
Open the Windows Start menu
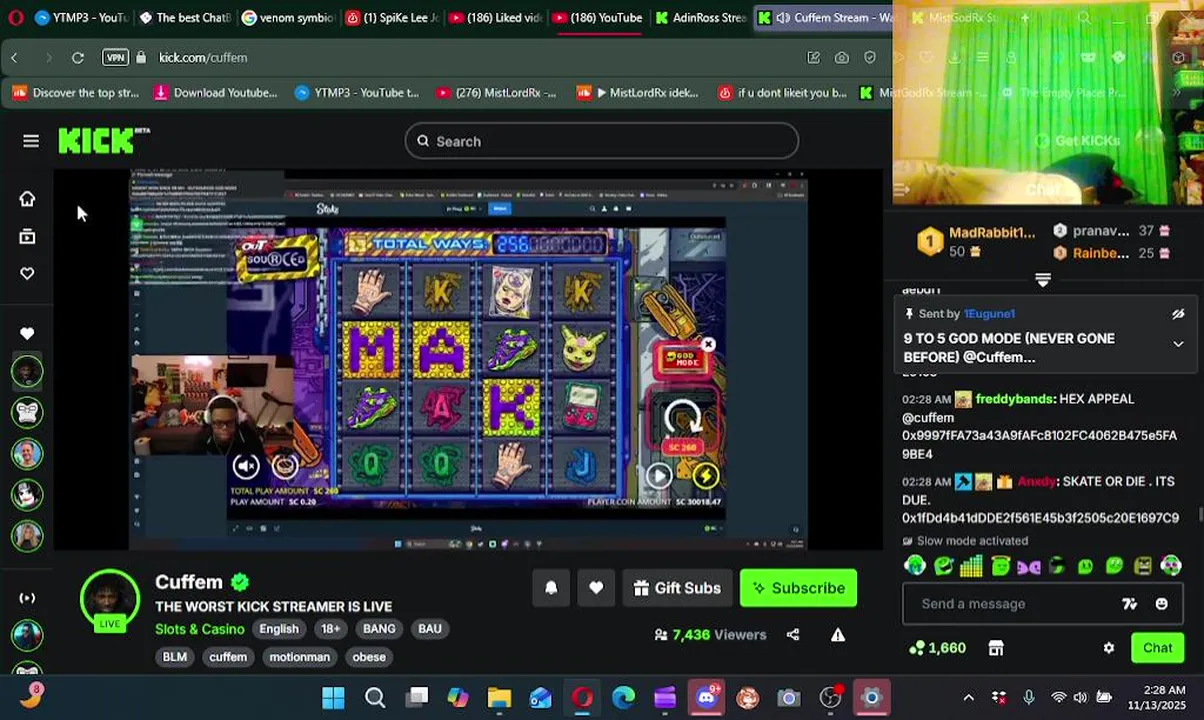(x=333, y=697)
